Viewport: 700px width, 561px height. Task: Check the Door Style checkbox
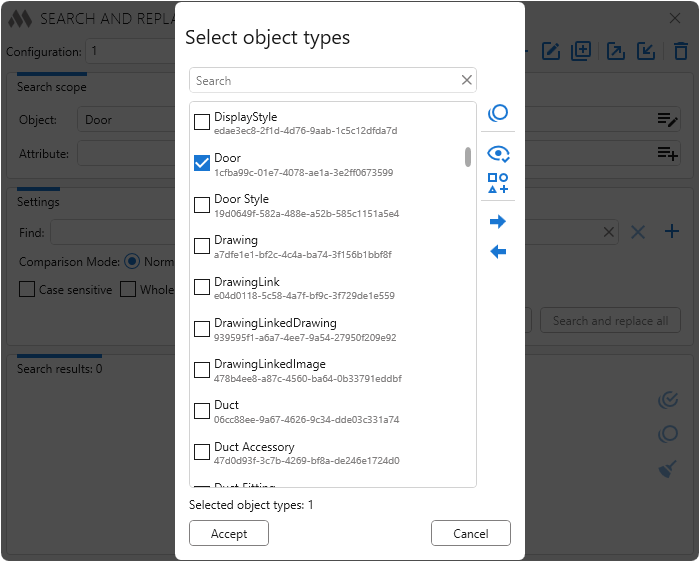(202, 205)
